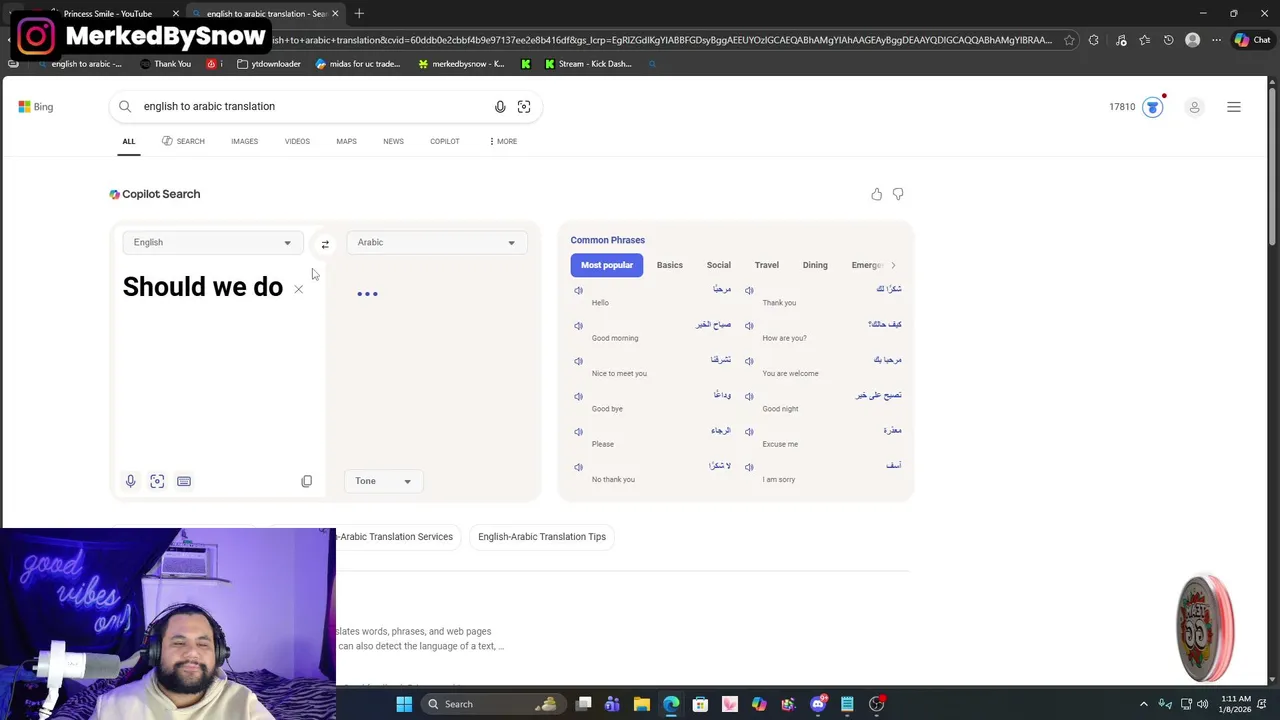
Task: Open 'midas for uc trade...' bookmark
Action: pos(357,64)
